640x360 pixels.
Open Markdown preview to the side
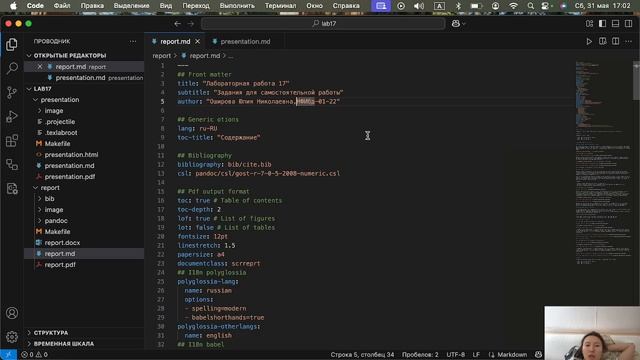pyautogui.click(x=602, y=41)
